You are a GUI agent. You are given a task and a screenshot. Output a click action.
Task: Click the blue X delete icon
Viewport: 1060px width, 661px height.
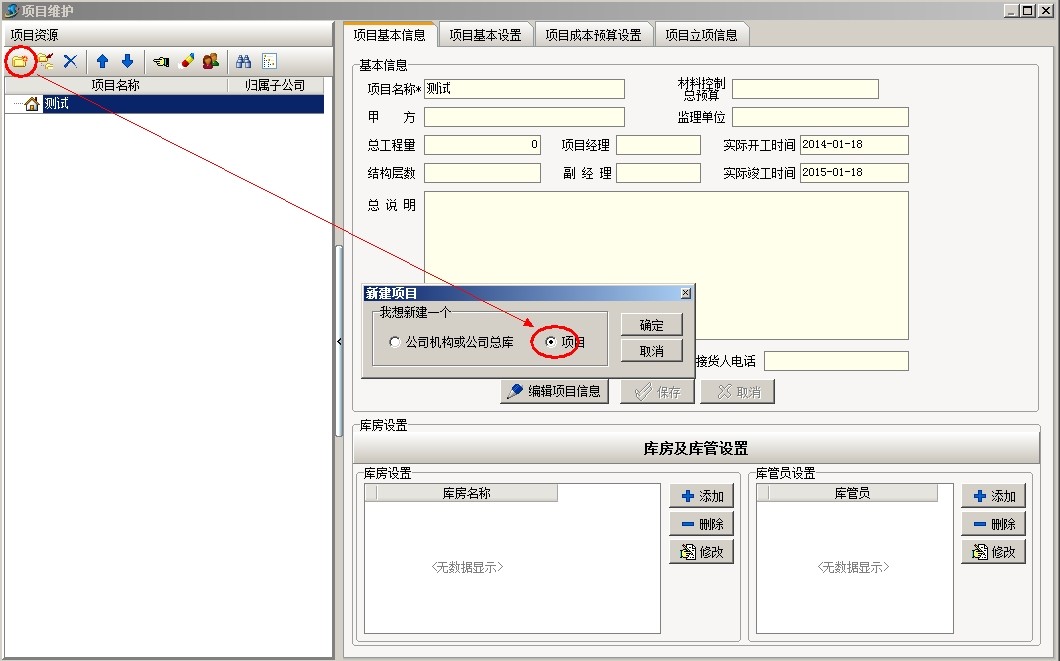70,61
